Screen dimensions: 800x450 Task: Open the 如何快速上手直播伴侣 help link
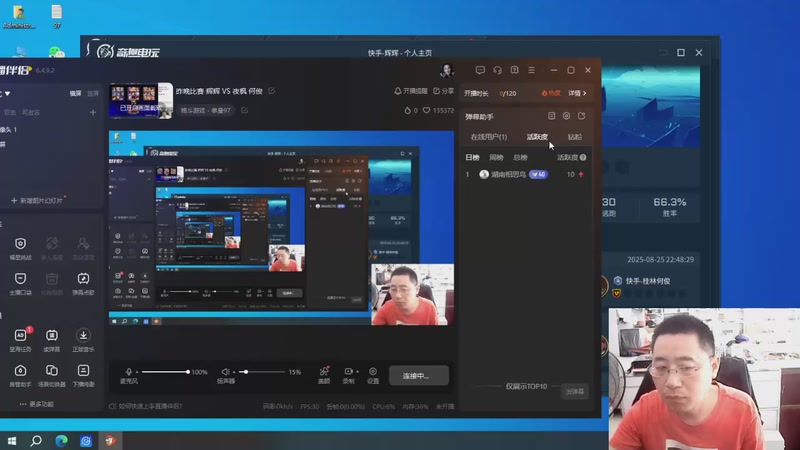[x=146, y=407]
